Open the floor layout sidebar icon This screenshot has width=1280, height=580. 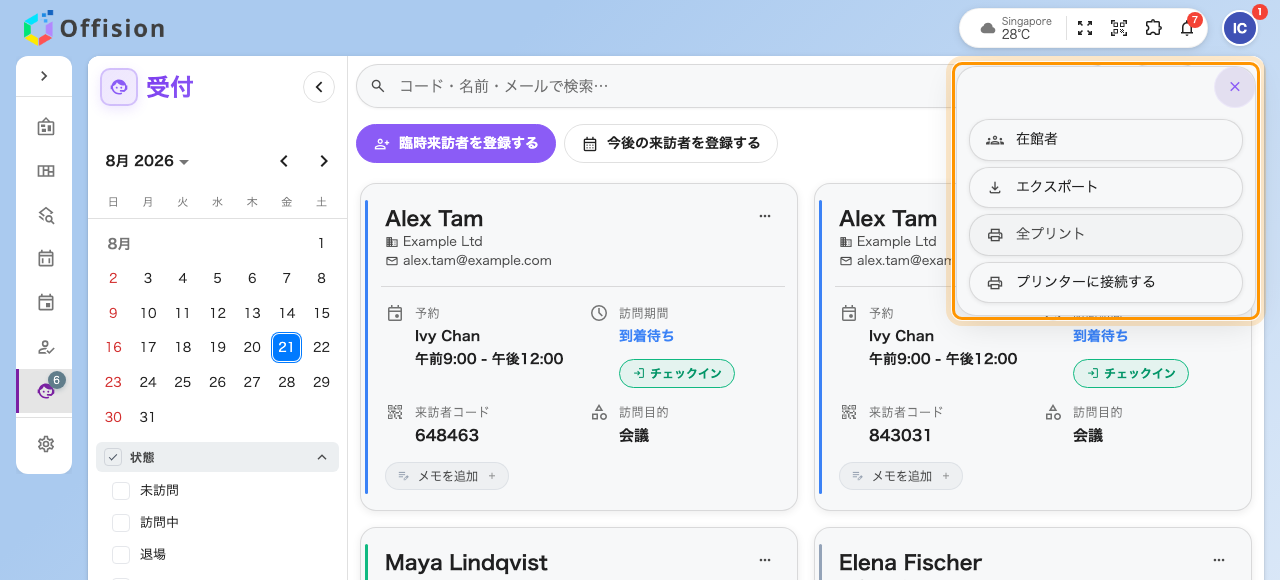[45, 171]
